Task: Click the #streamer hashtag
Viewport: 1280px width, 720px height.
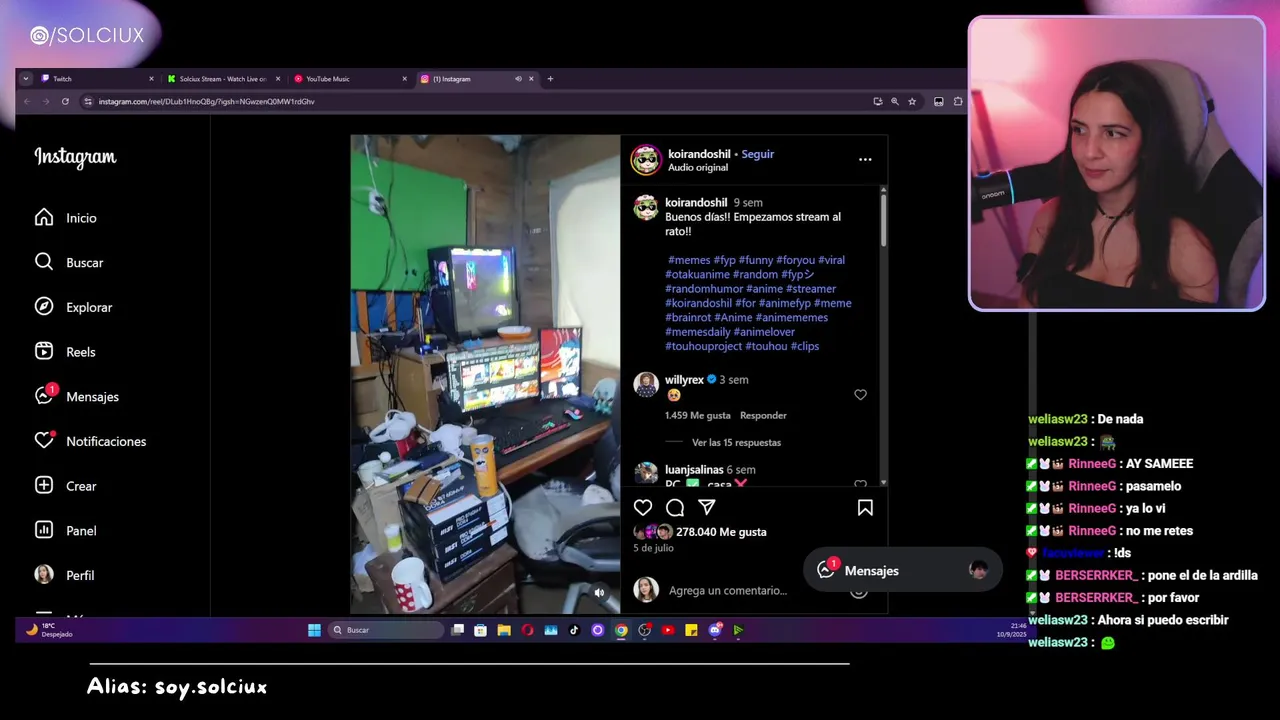Action: coord(811,289)
